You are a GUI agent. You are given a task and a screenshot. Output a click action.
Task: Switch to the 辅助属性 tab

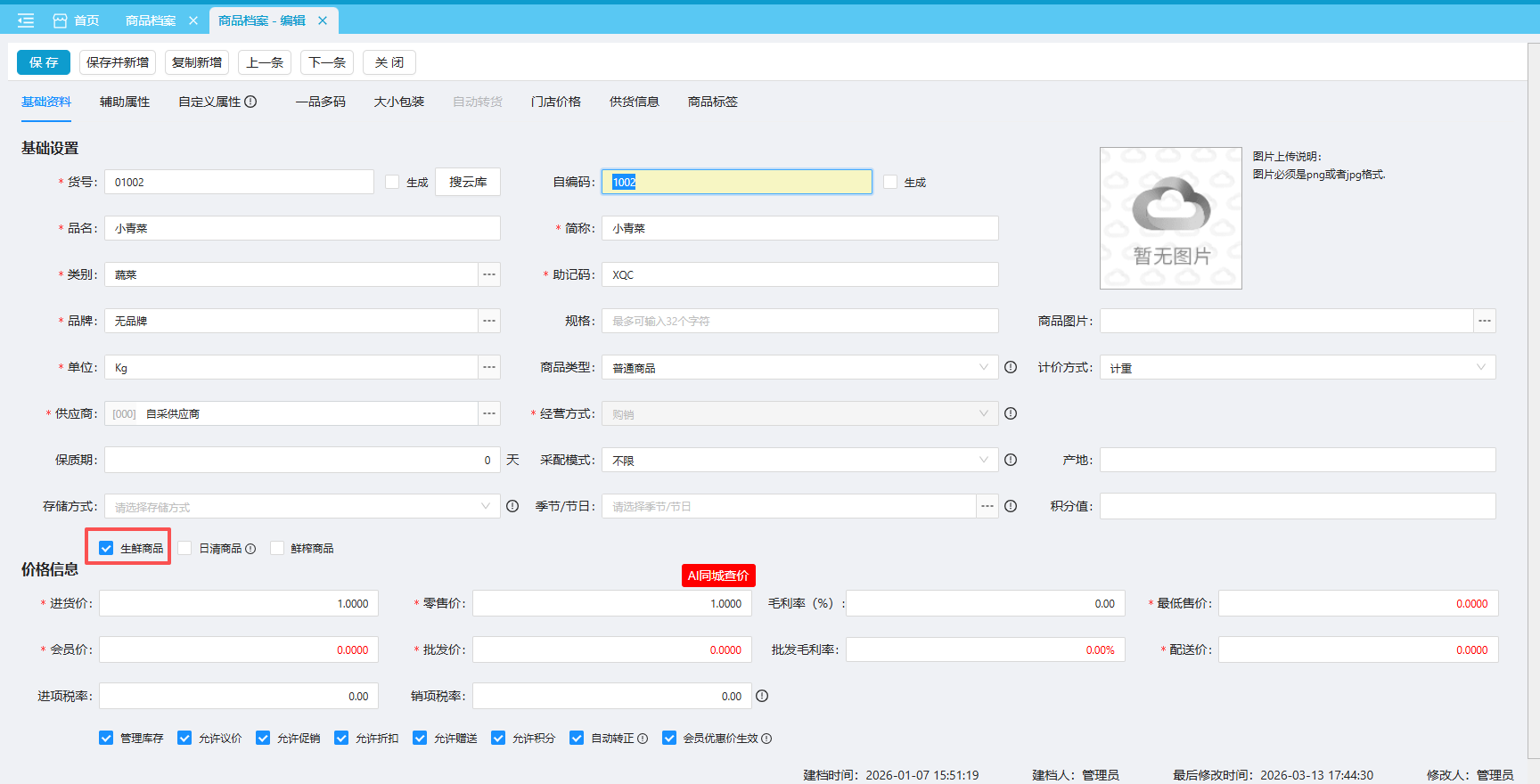(x=125, y=102)
